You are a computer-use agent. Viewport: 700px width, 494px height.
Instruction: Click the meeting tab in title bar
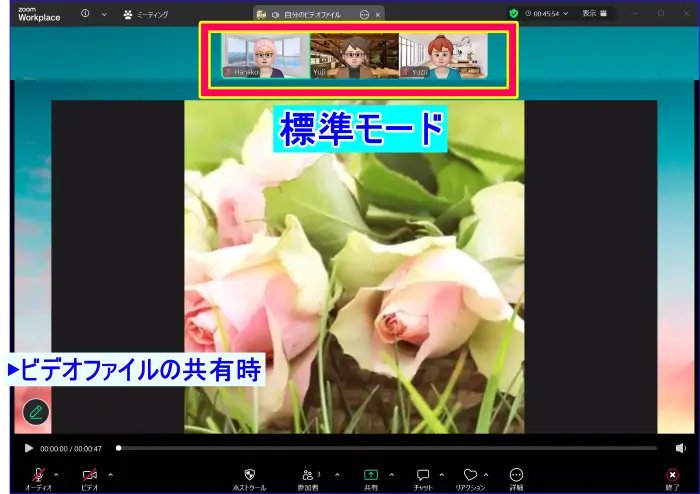click(146, 15)
